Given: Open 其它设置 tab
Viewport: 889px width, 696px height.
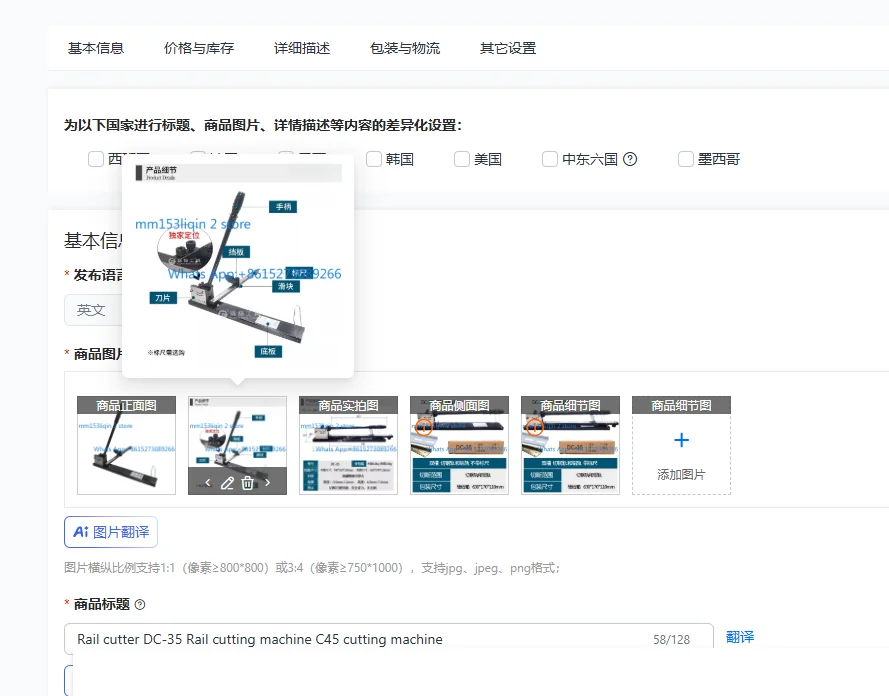Looking at the screenshot, I should point(508,48).
